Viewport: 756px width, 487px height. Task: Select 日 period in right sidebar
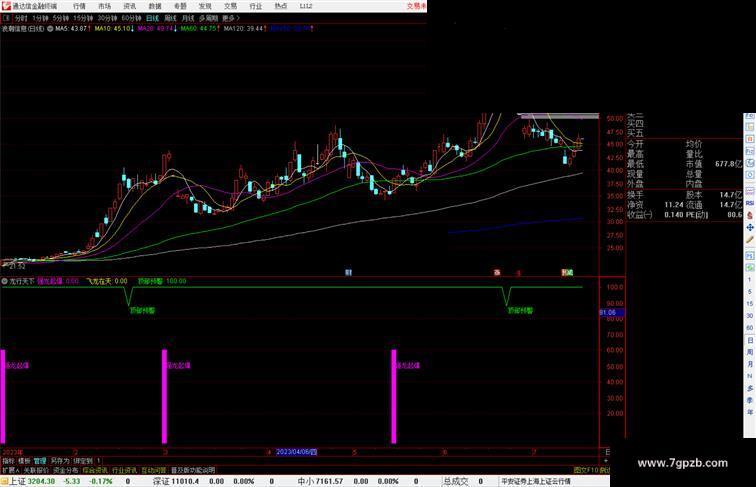750,340
